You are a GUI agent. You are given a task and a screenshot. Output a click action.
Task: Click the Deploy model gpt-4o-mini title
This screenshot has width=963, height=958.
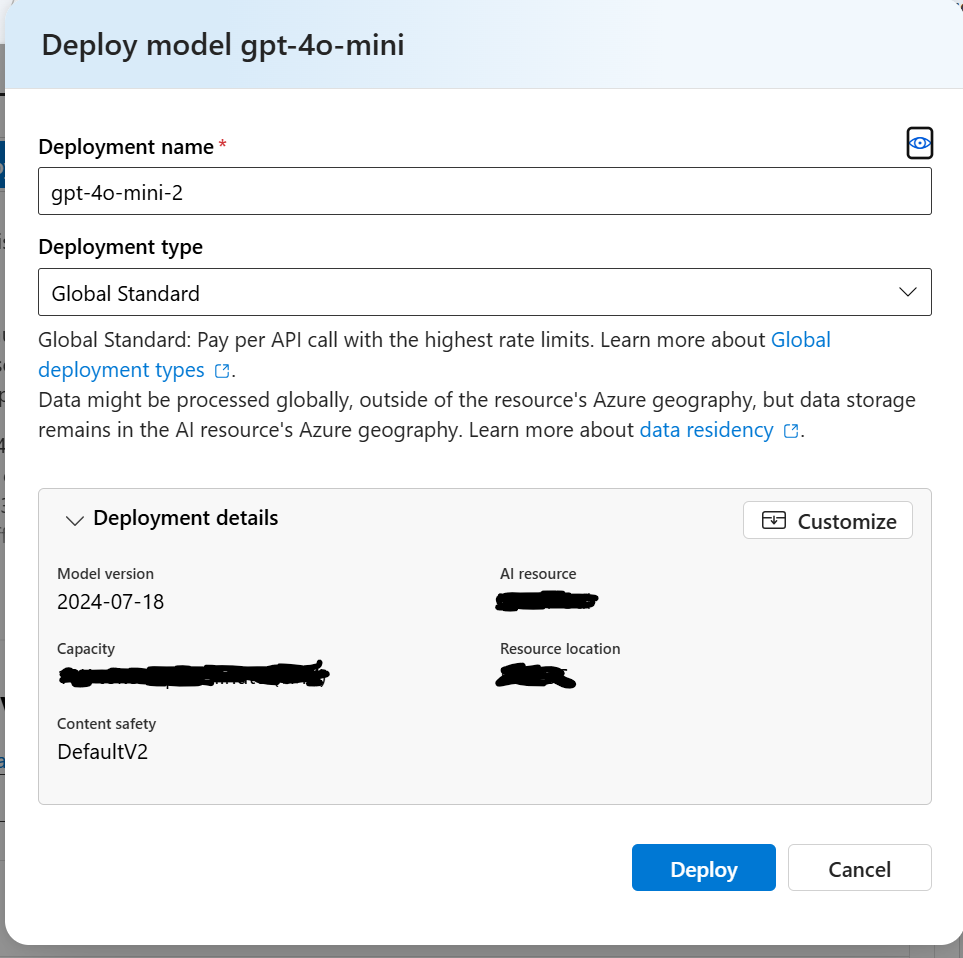[x=223, y=45]
